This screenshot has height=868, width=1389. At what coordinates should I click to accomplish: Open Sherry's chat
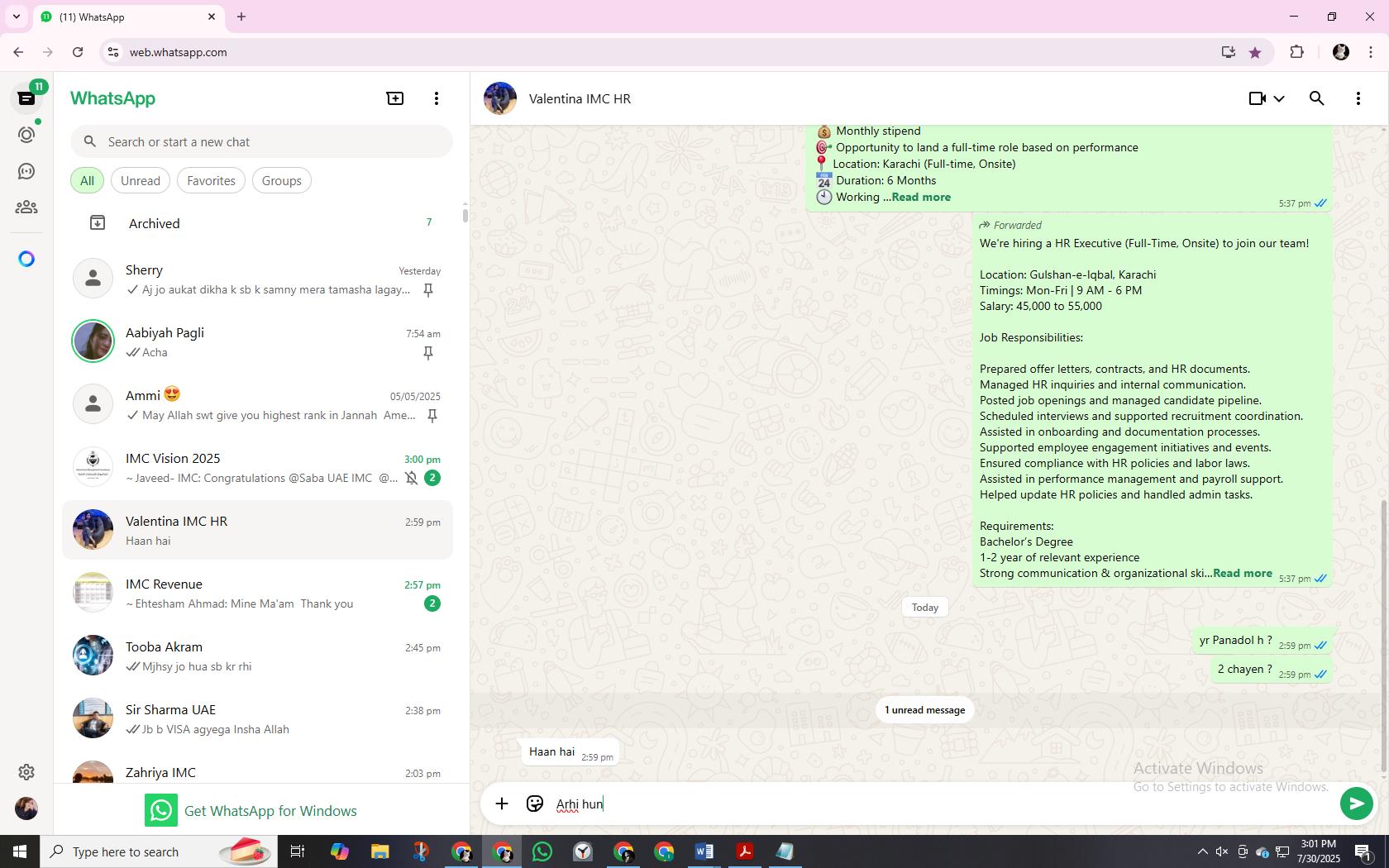(x=258, y=279)
